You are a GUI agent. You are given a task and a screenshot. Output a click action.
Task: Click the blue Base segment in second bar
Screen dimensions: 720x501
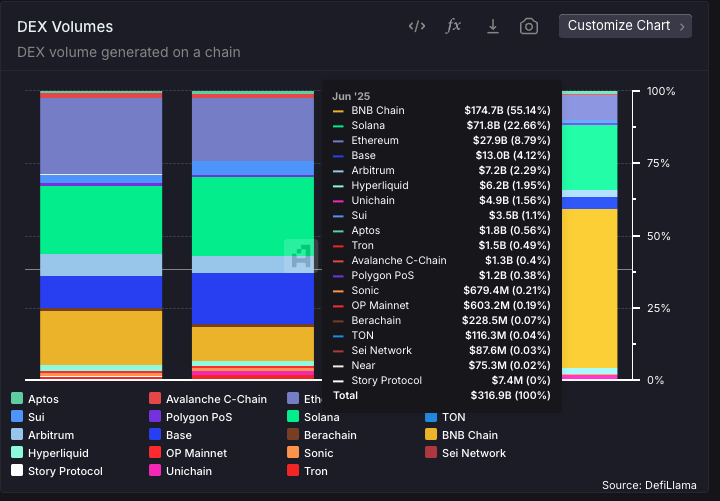253,298
